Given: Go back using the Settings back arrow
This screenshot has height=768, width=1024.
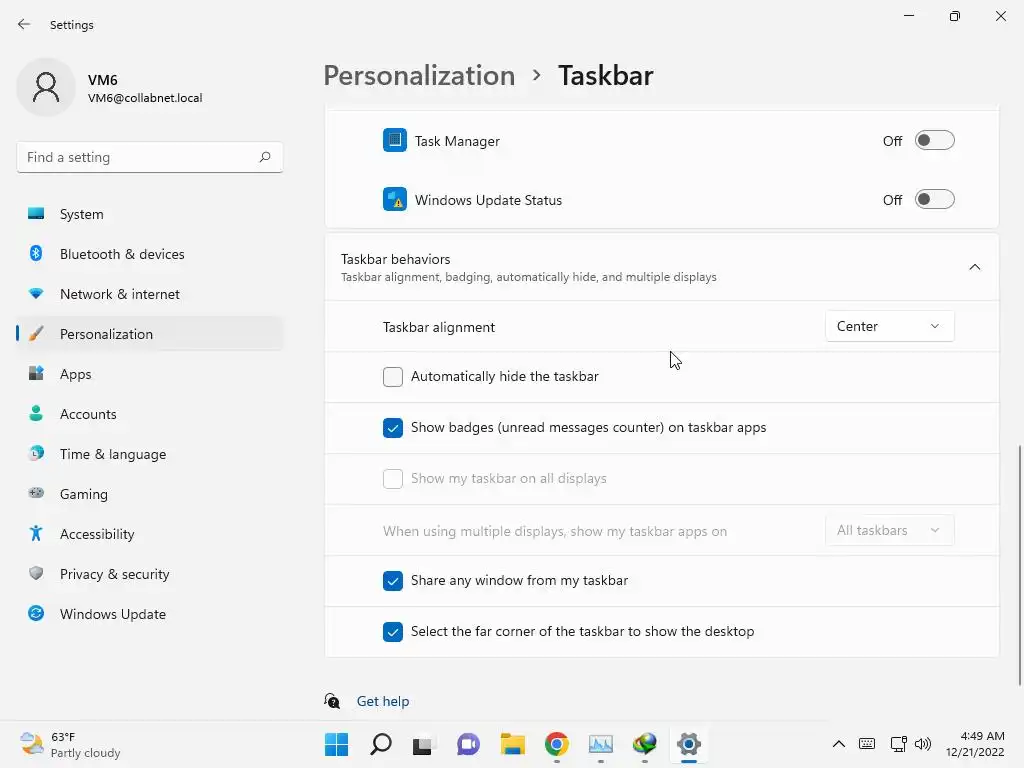Looking at the screenshot, I should pyautogui.click(x=24, y=24).
